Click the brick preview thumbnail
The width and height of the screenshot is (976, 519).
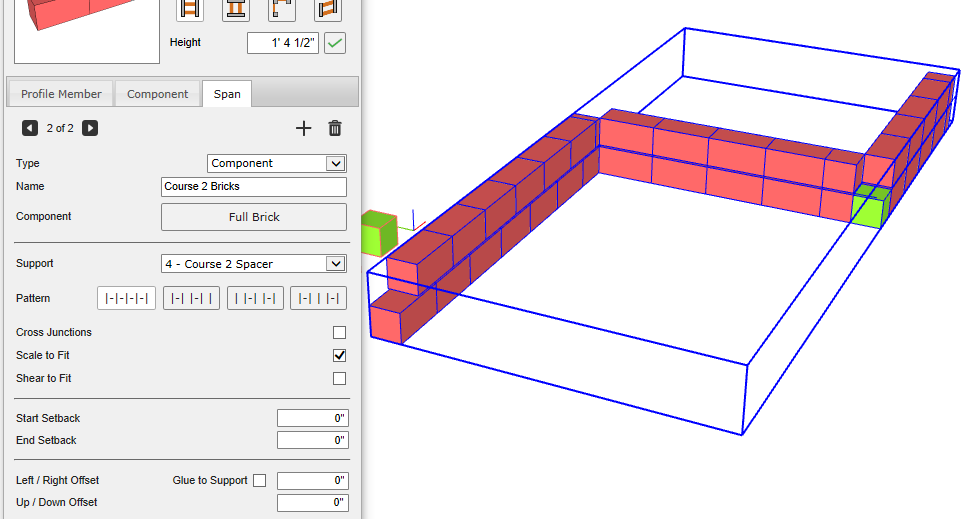(x=87, y=30)
